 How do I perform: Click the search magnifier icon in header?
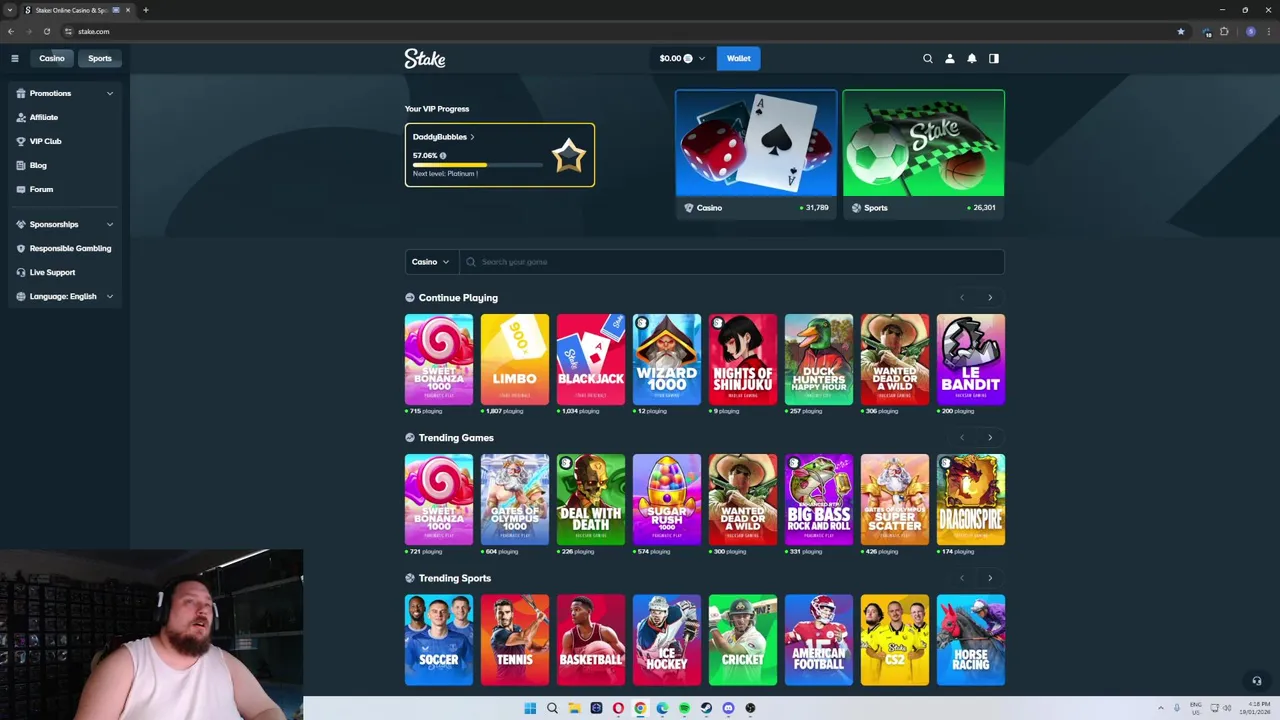(x=928, y=58)
